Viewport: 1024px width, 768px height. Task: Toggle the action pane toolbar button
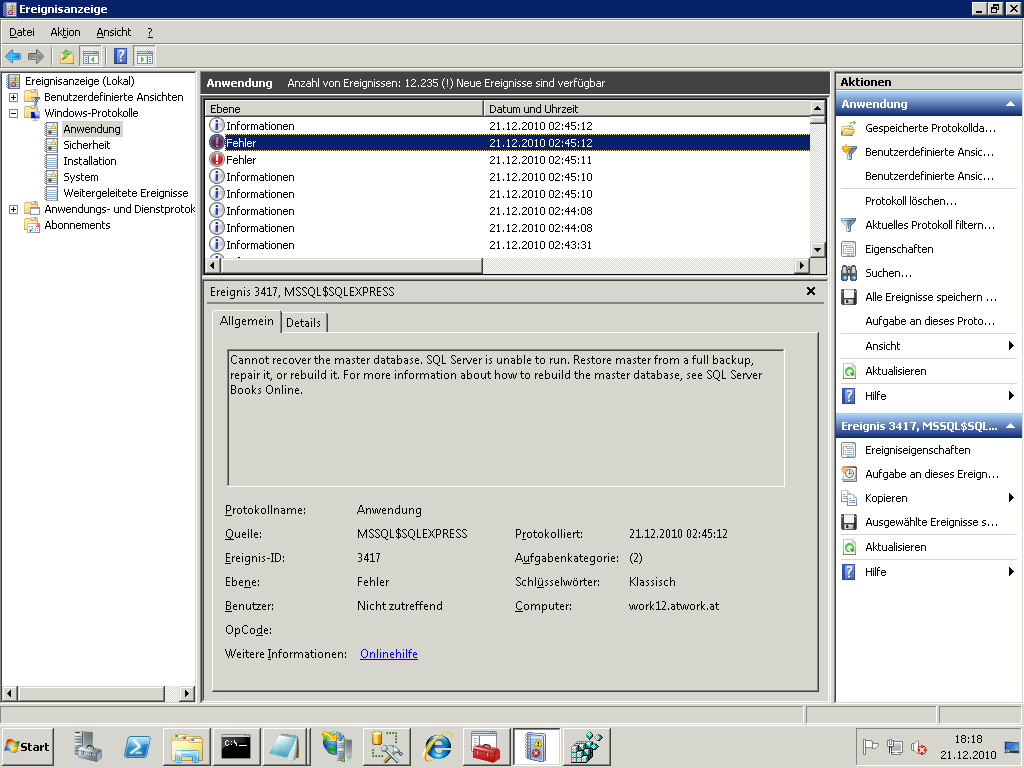pos(145,56)
